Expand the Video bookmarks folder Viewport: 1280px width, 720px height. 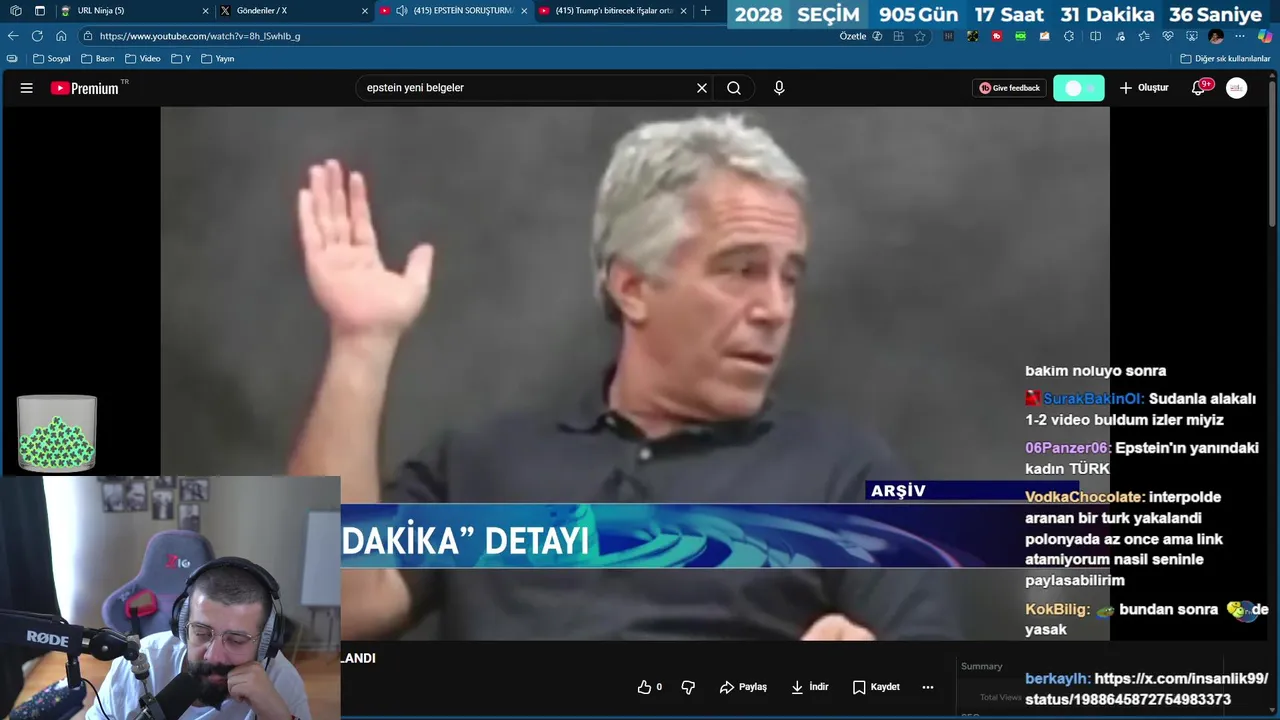tap(142, 59)
